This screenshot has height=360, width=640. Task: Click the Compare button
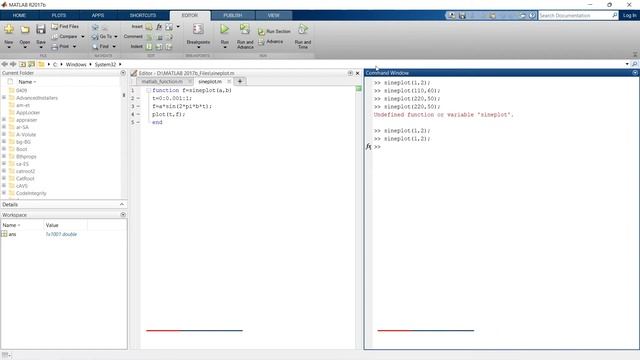(64, 37)
